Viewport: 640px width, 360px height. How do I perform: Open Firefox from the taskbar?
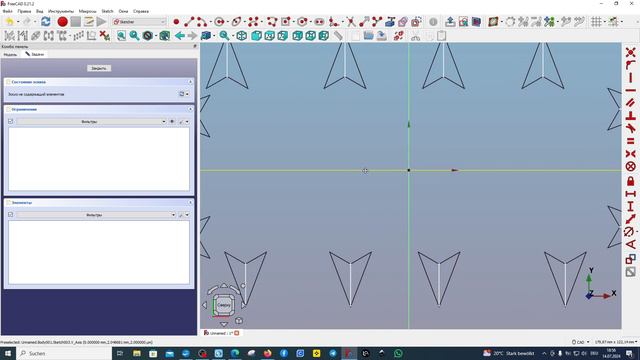pos(267,353)
